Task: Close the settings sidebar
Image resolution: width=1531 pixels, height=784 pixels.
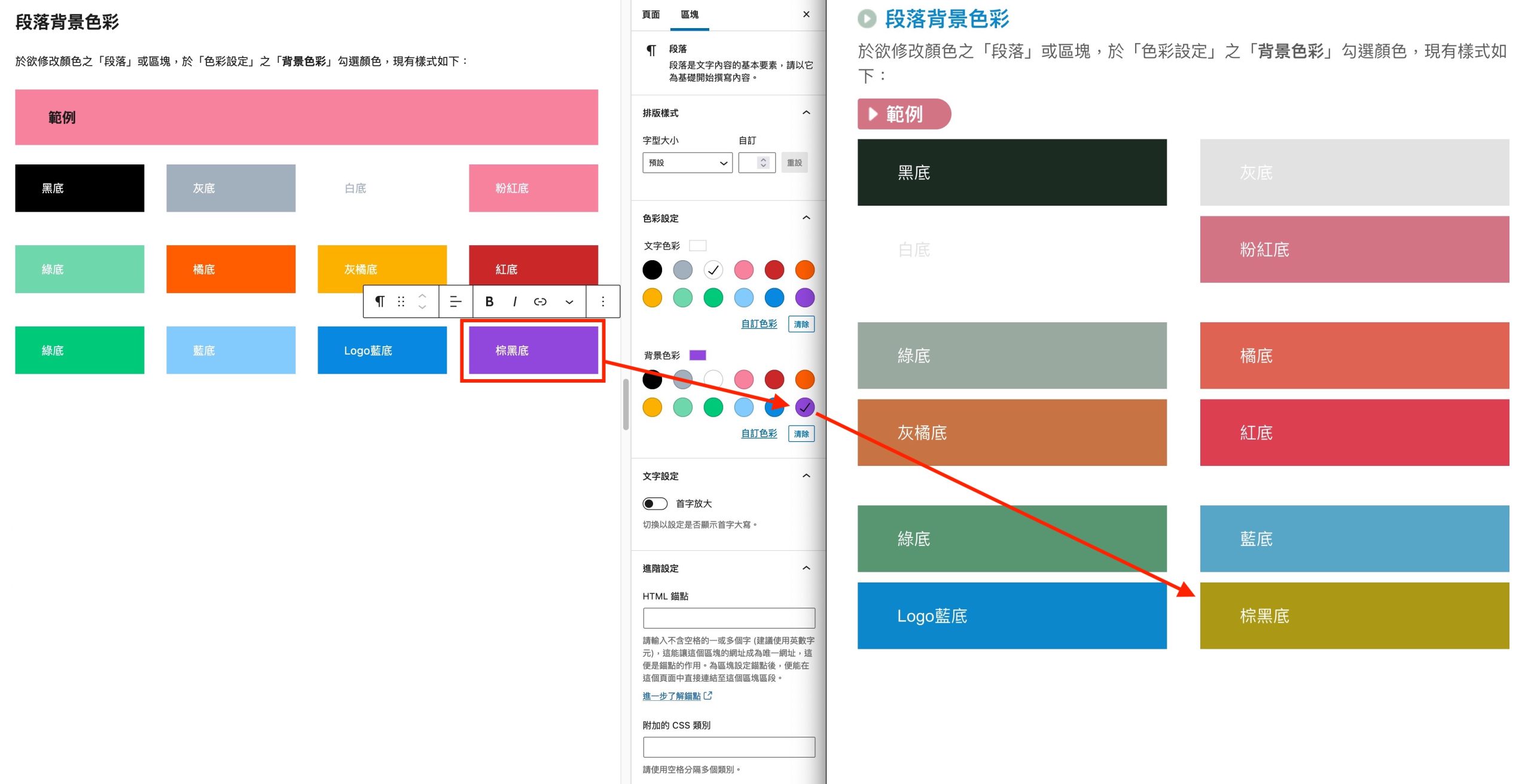Action: coord(806,14)
